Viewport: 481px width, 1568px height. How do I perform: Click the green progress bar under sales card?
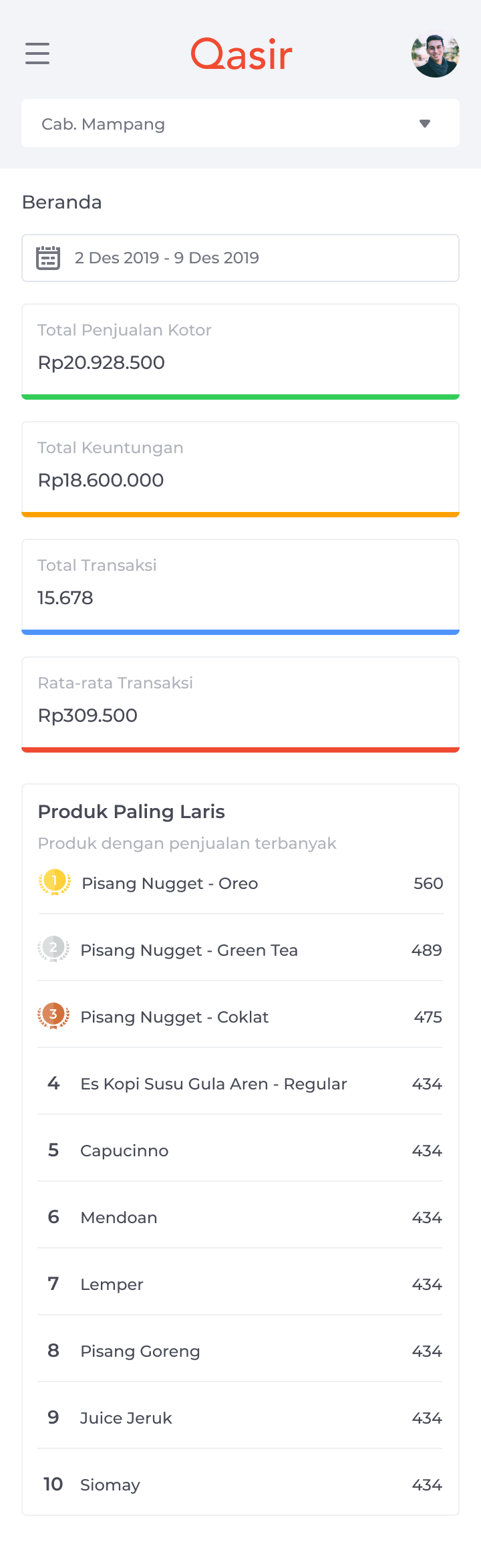pos(240,396)
